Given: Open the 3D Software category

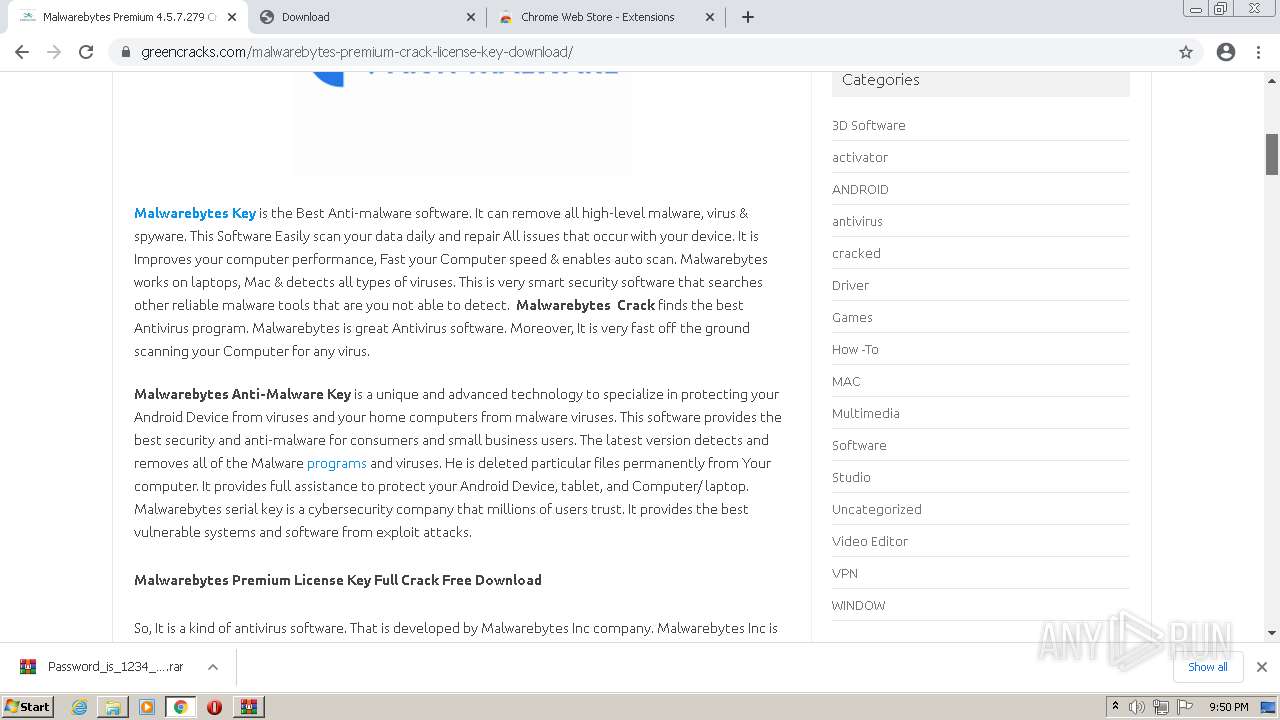Looking at the screenshot, I should click(869, 125).
